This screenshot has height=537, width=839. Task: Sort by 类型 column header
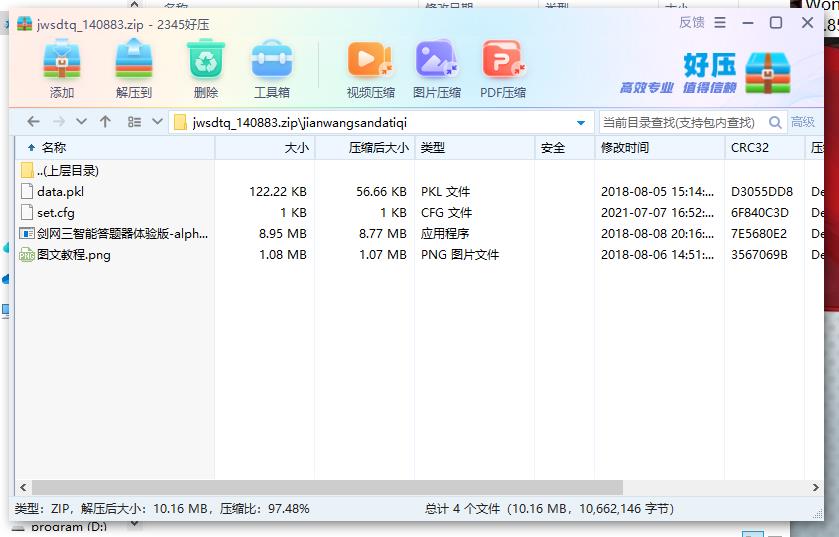[x=475, y=148]
